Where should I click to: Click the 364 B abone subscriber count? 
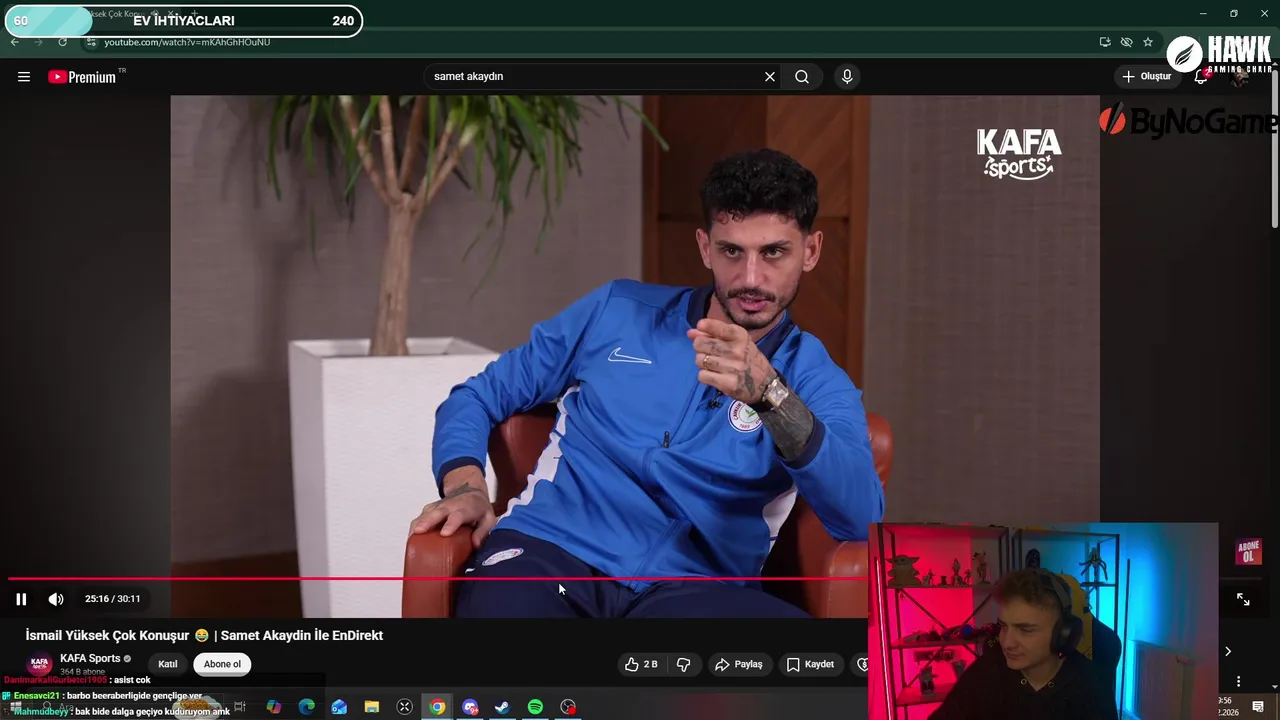click(82, 672)
